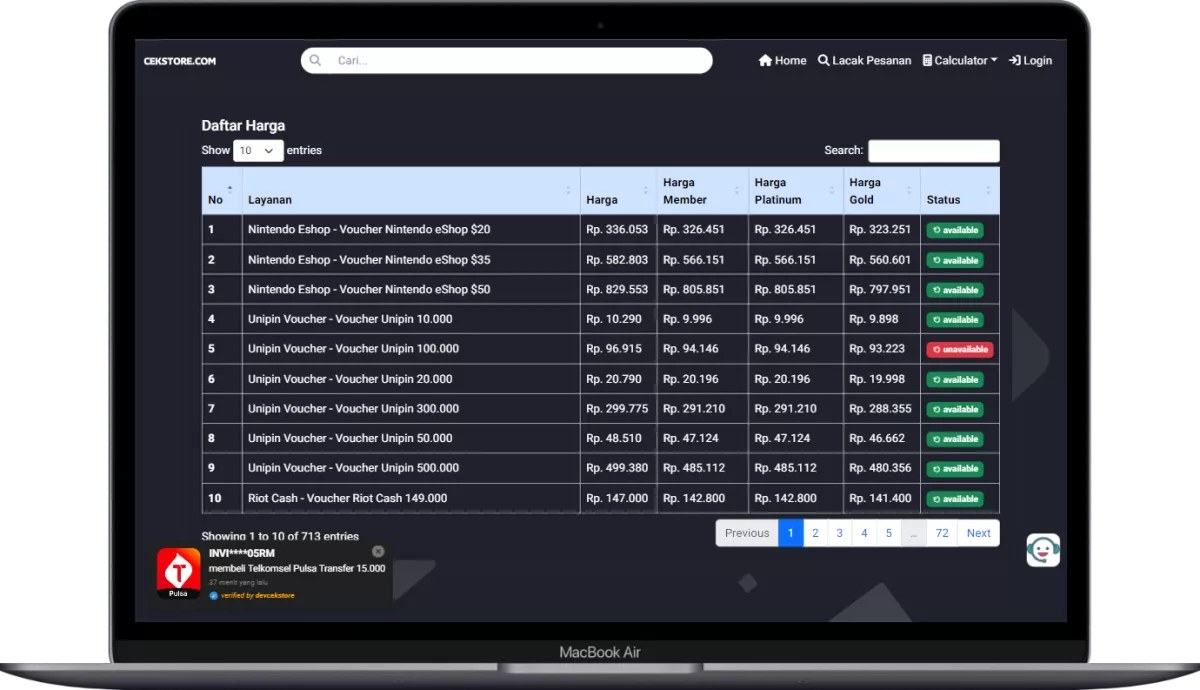
Task: Click the table Search input box
Action: pyautogui.click(x=933, y=151)
